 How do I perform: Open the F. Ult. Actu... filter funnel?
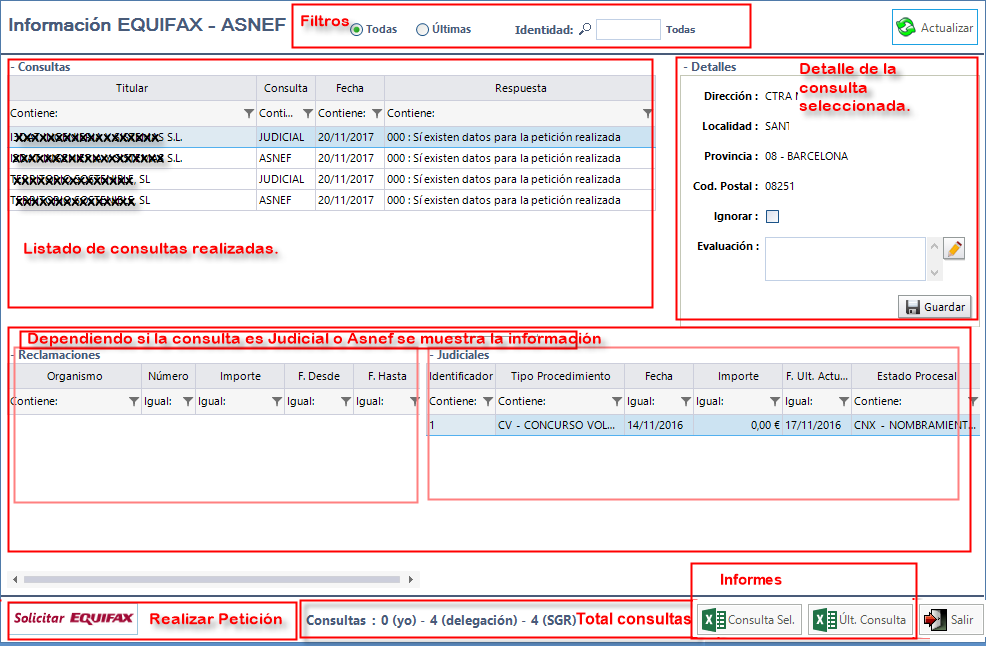[x=845, y=401]
